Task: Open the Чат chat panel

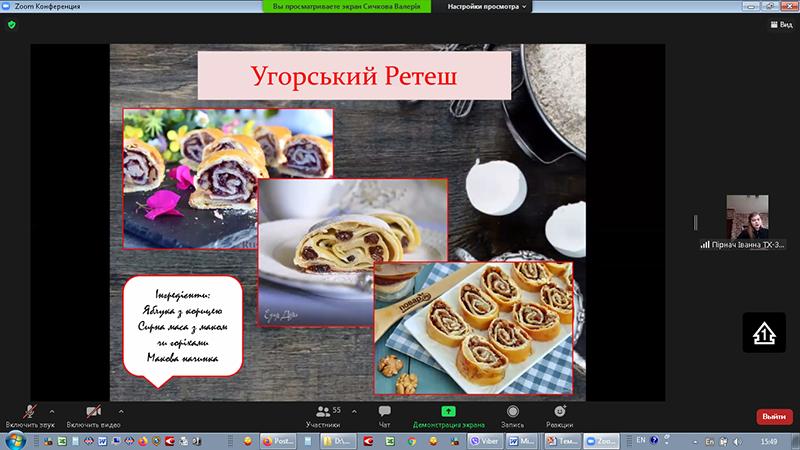Action: (384, 415)
